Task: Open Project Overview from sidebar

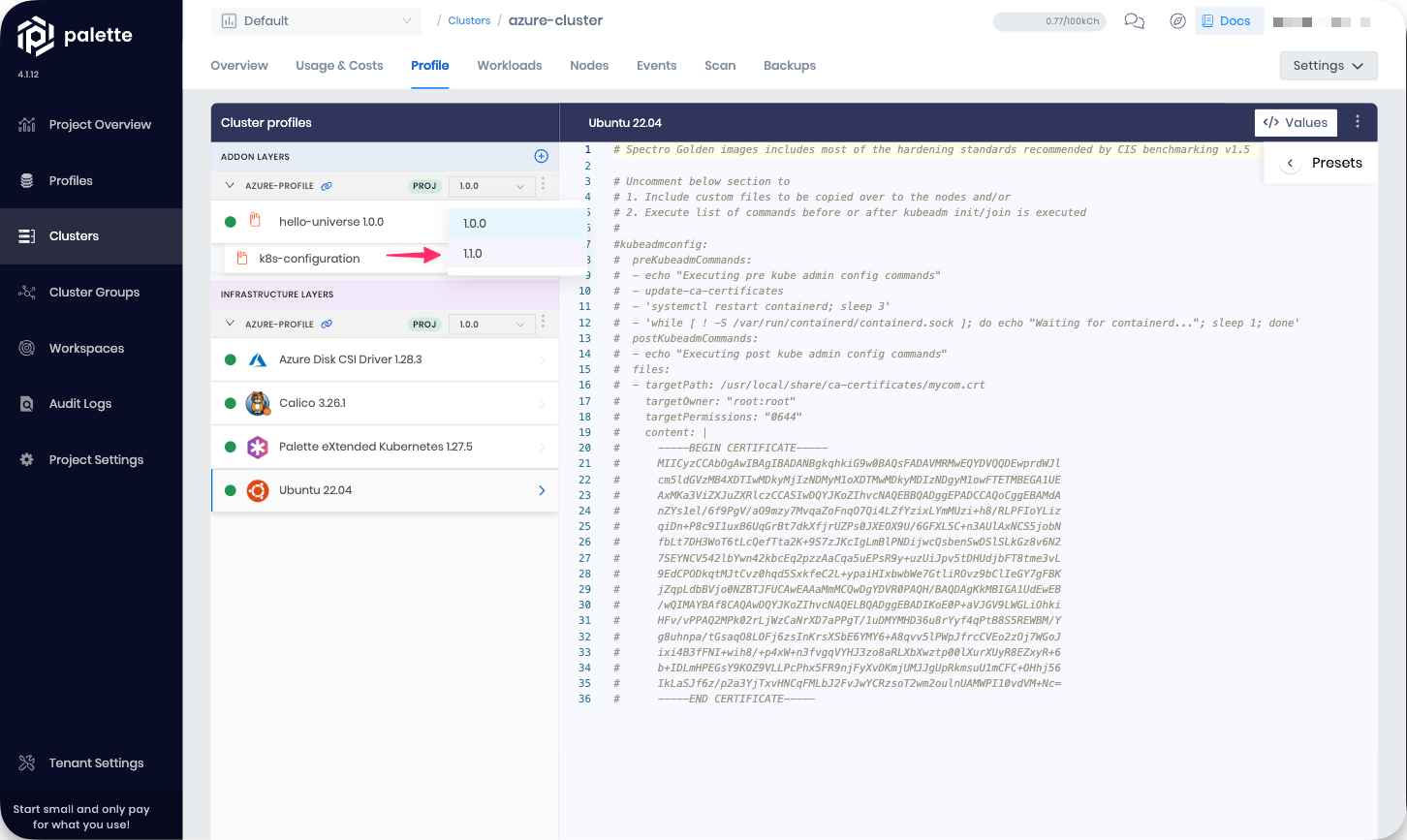Action: point(91,125)
